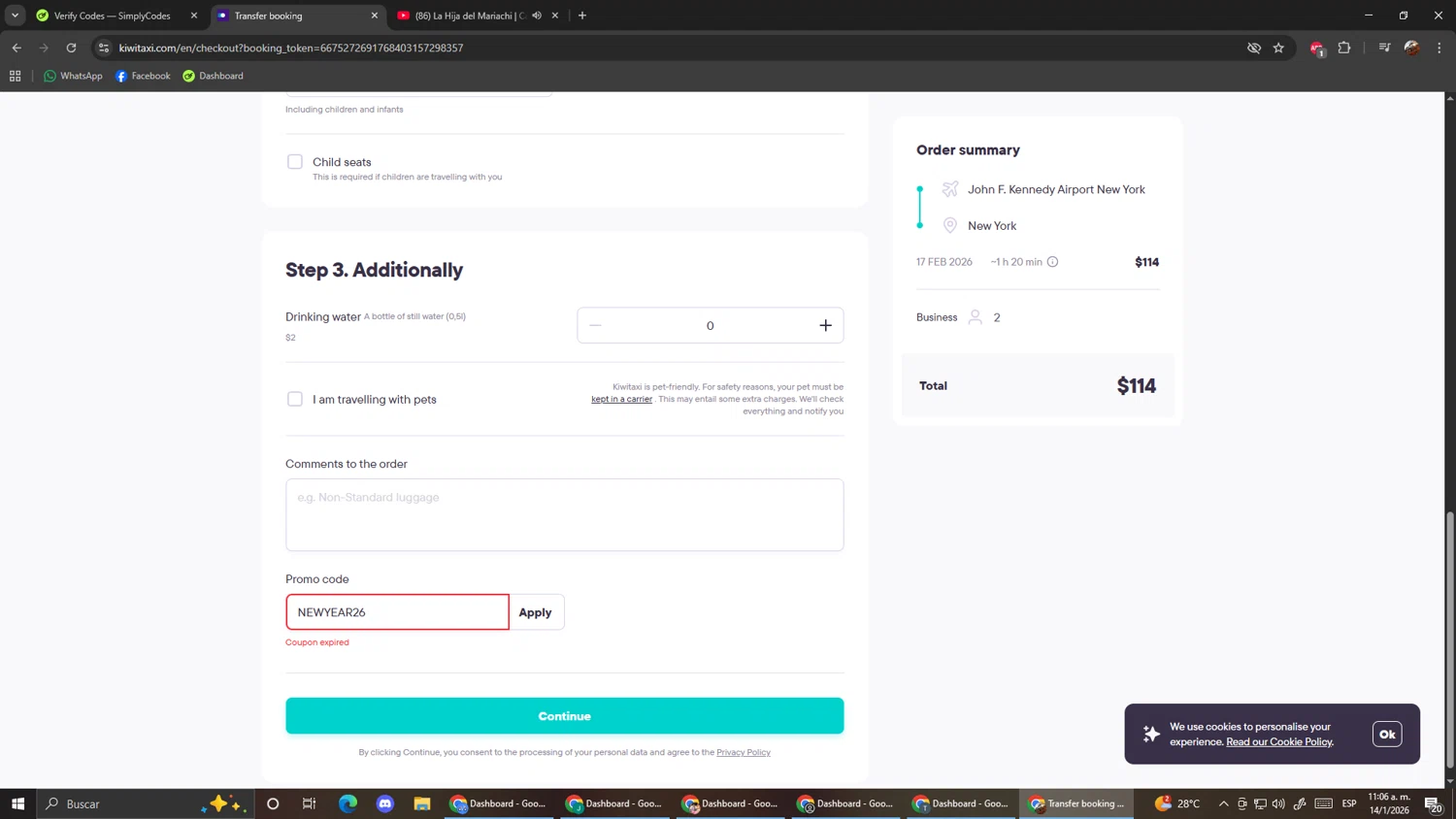Open the Dashboard bookmark

(214, 76)
